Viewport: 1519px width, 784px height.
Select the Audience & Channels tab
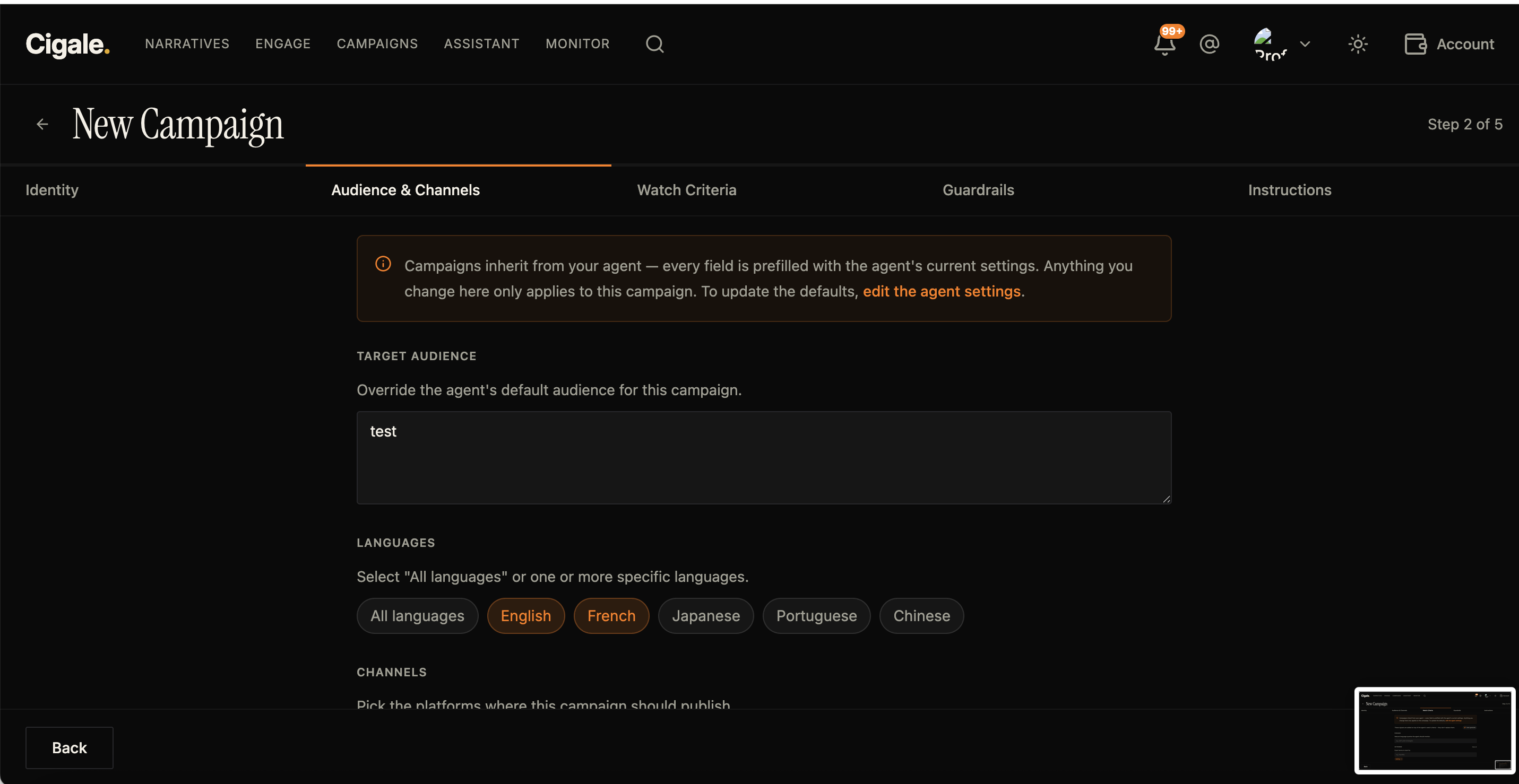(405, 190)
